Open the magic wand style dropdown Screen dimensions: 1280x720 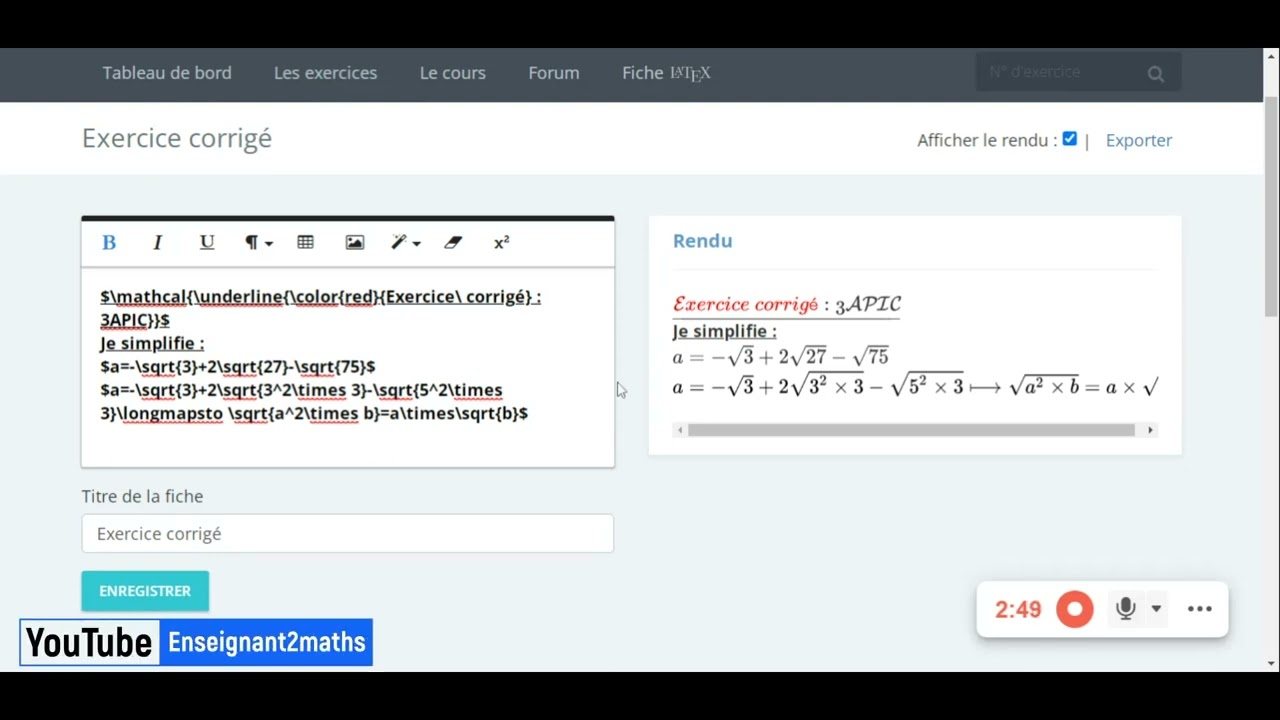click(406, 243)
